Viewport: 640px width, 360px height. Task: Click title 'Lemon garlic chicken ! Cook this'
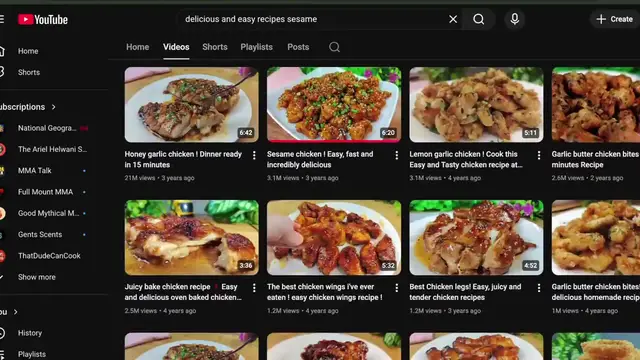463,154
